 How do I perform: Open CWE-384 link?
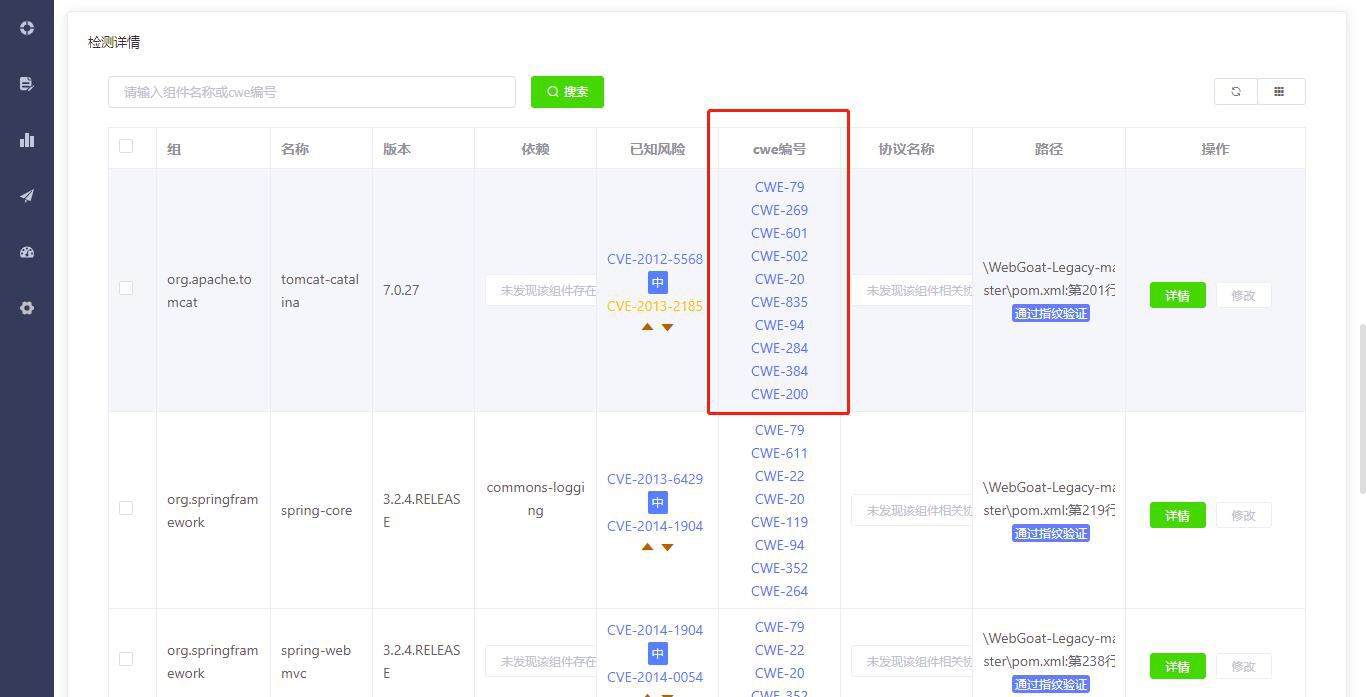point(779,371)
